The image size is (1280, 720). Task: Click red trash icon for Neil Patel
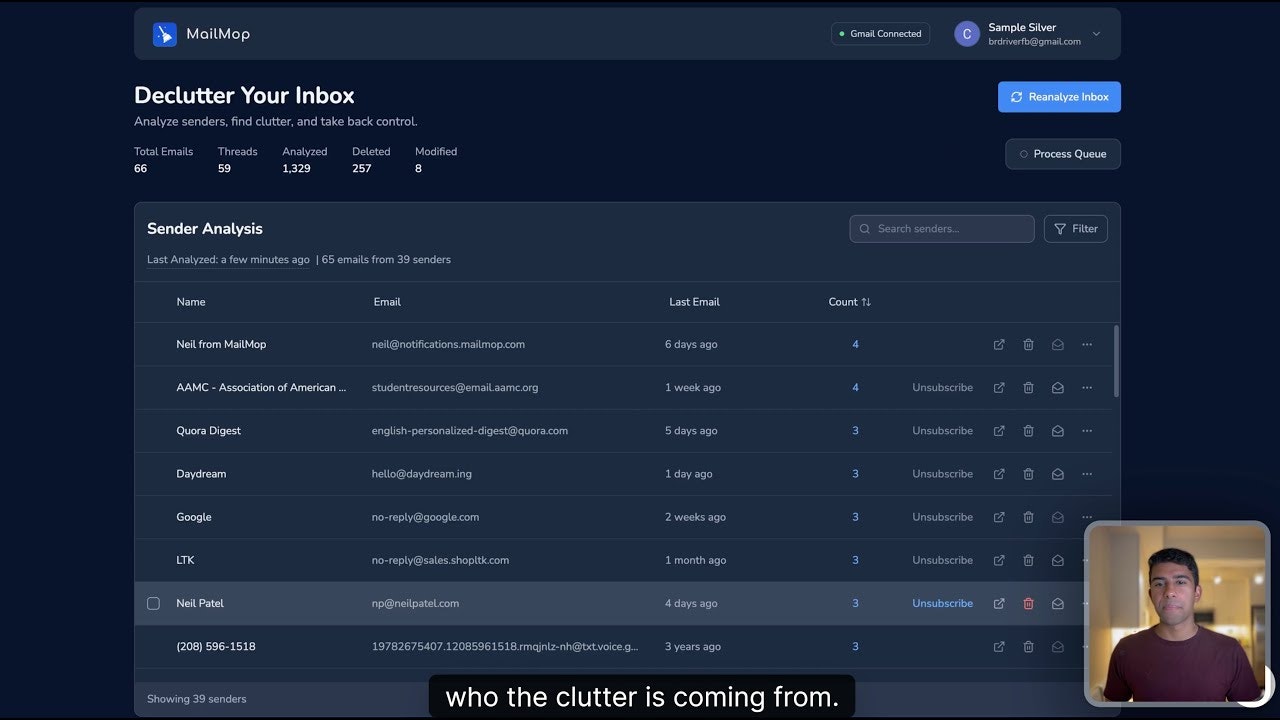[1028, 603]
